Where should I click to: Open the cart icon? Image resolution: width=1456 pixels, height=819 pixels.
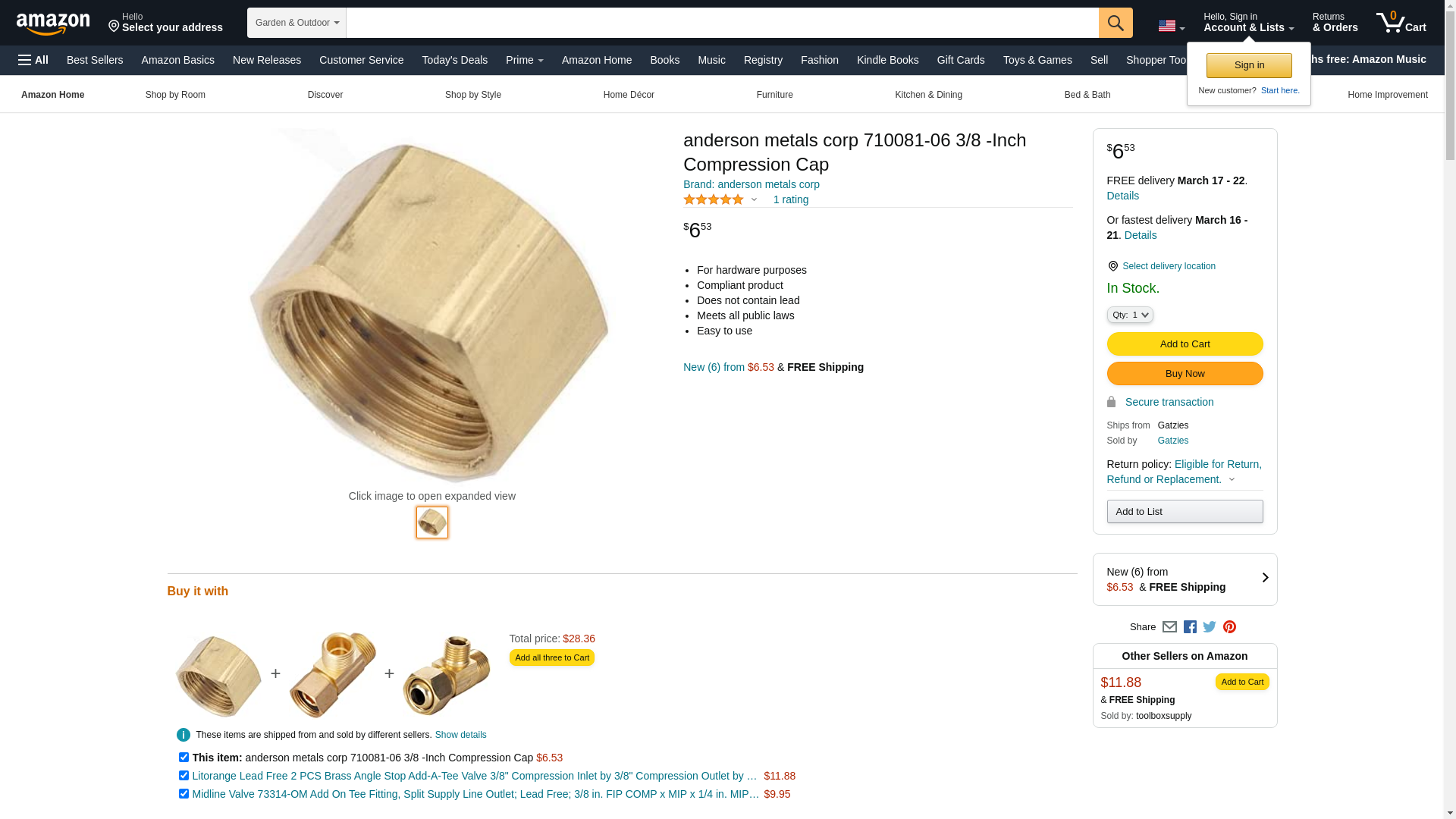click(1401, 23)
